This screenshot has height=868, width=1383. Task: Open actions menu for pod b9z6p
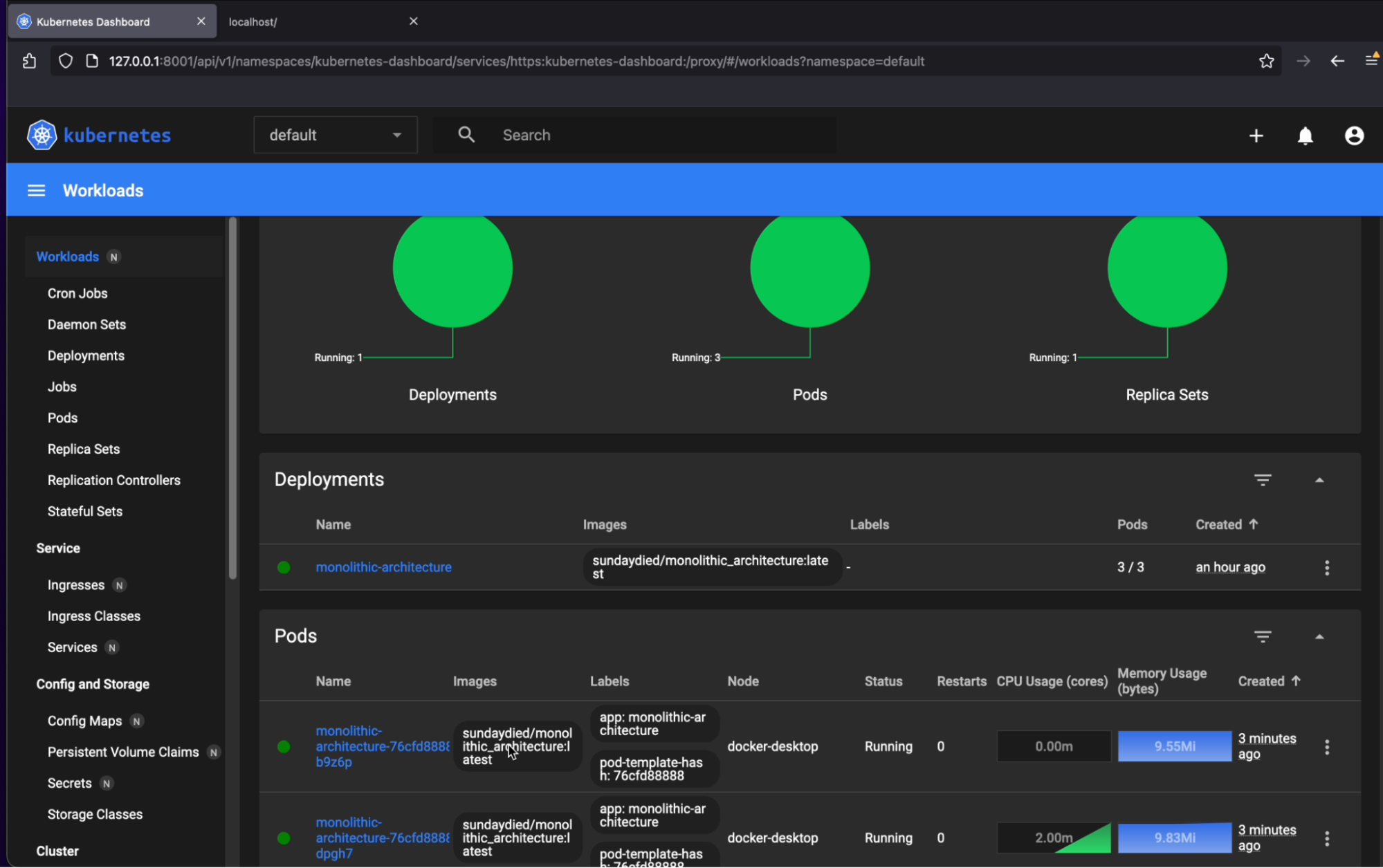point(1326,747)
